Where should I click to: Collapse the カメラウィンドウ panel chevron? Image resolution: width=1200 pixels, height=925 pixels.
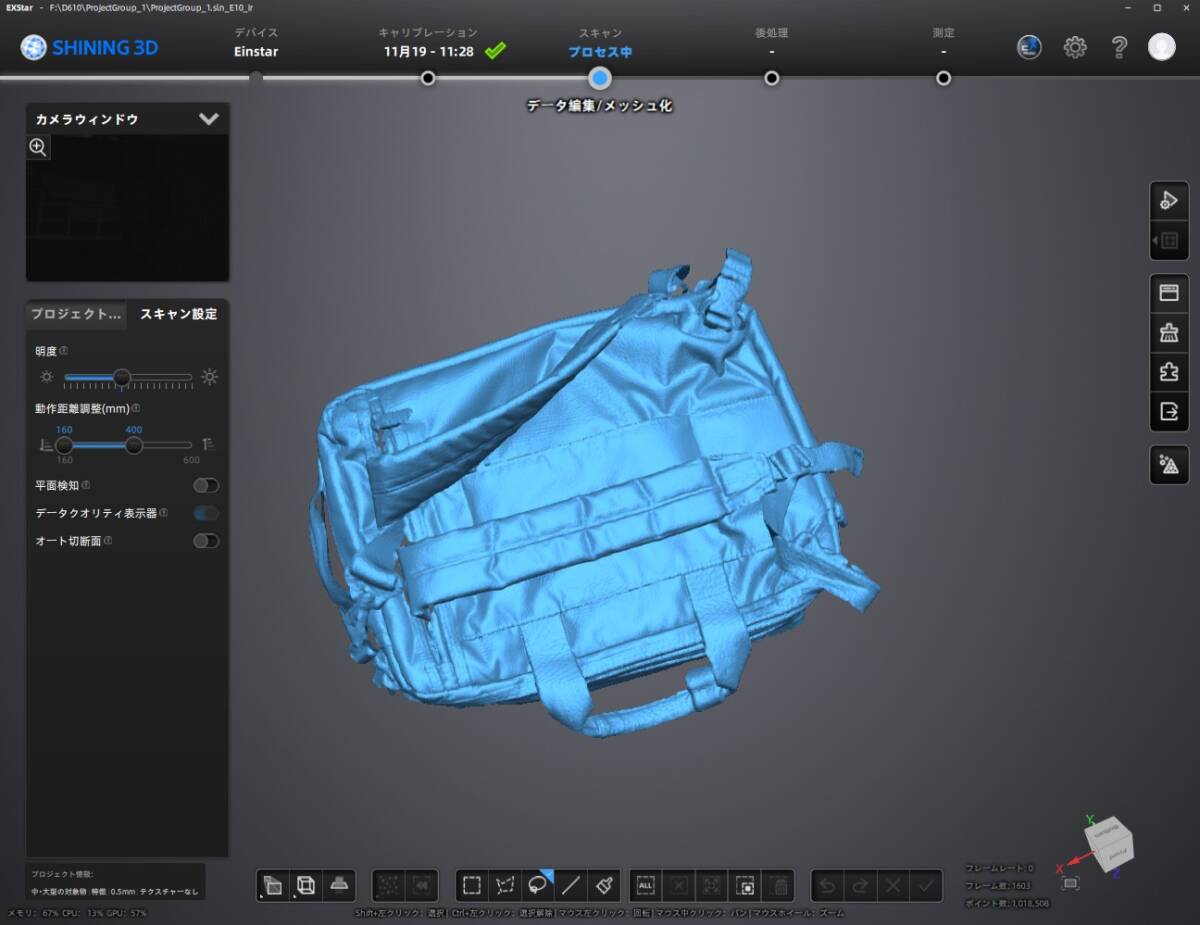(208, 119)
